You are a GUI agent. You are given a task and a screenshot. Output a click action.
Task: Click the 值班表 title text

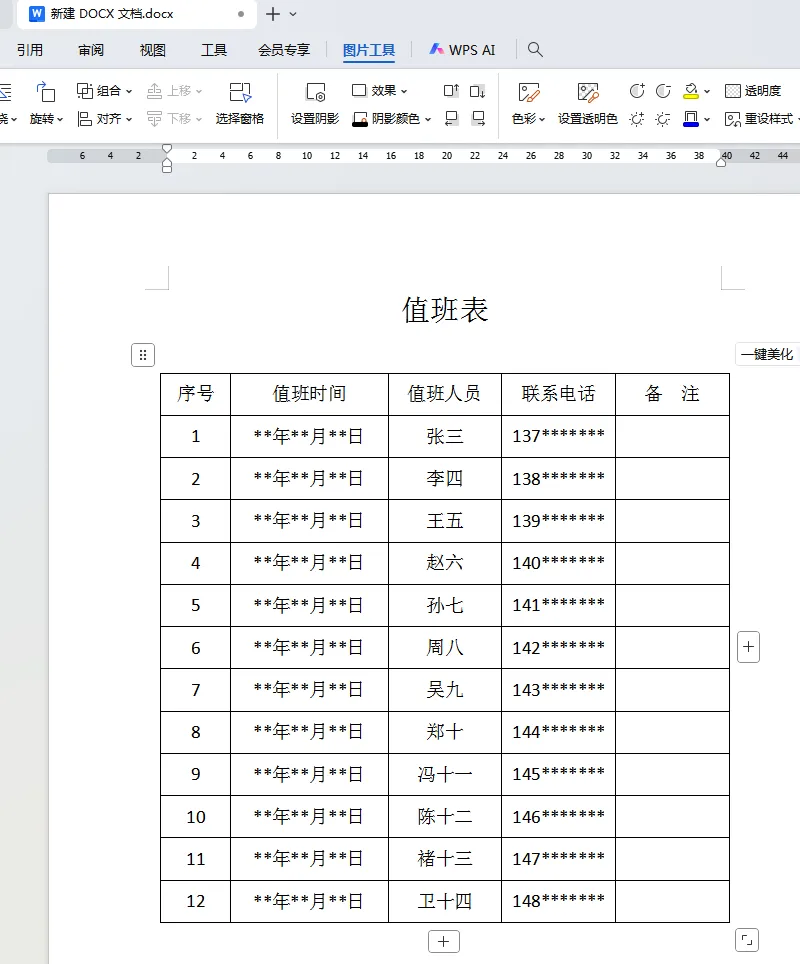(445, 309)
